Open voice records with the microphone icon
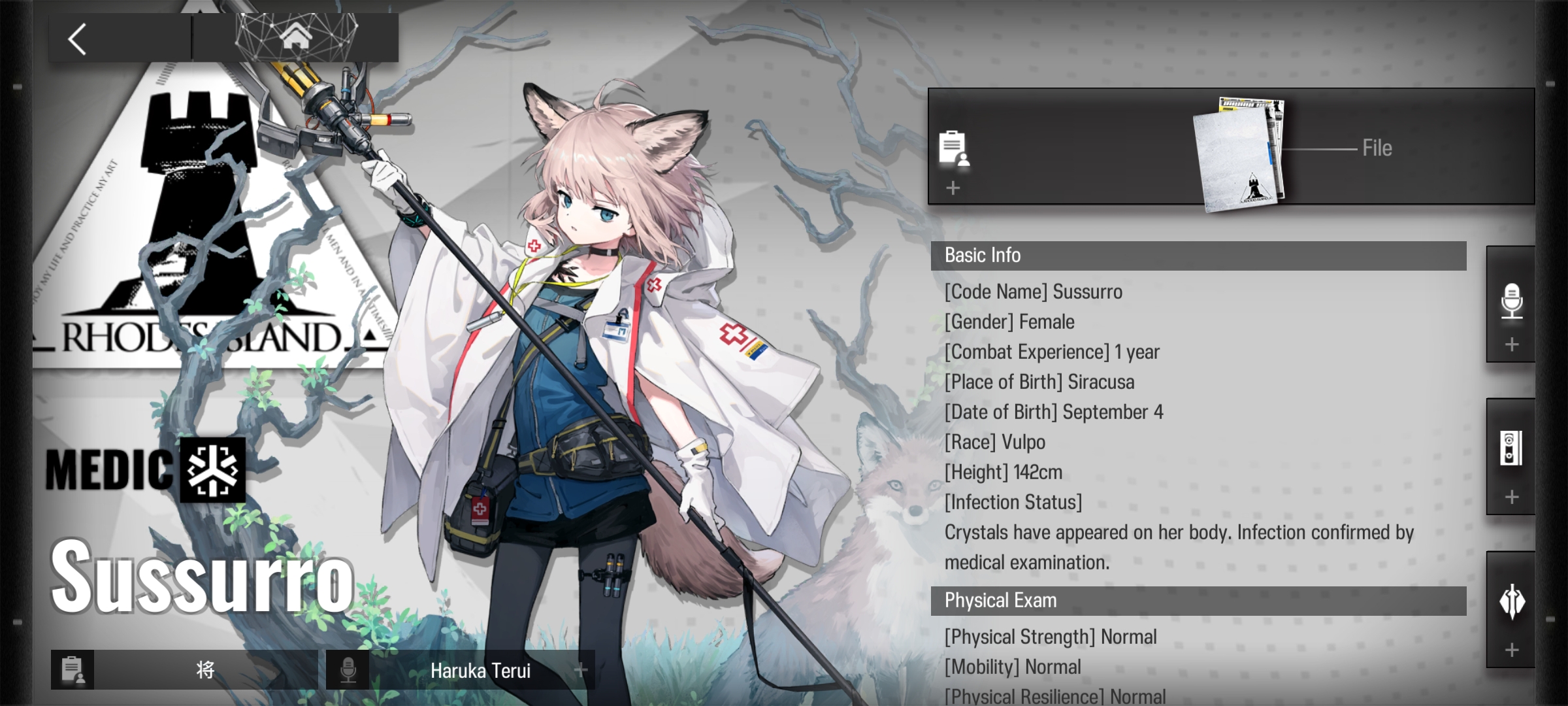 click(1511, 301)
